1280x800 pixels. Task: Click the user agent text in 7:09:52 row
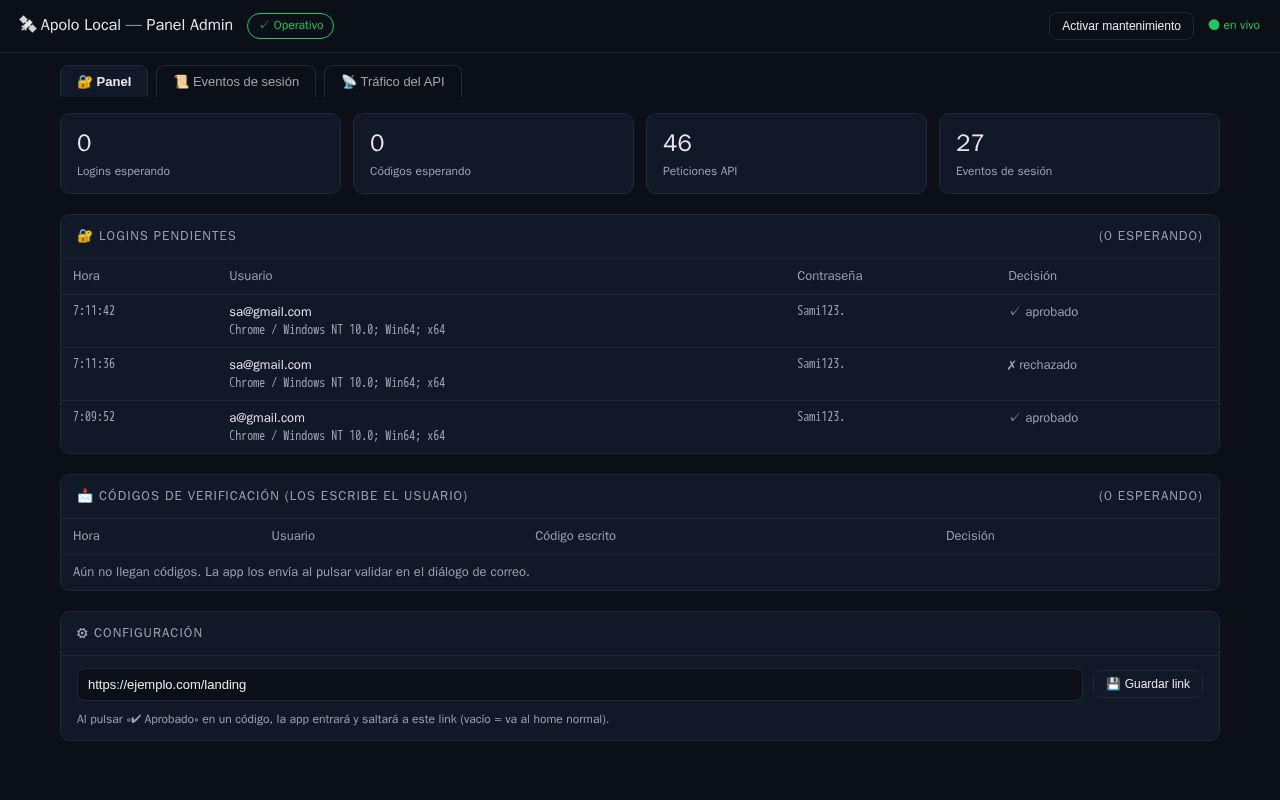(x=337, y=436)
